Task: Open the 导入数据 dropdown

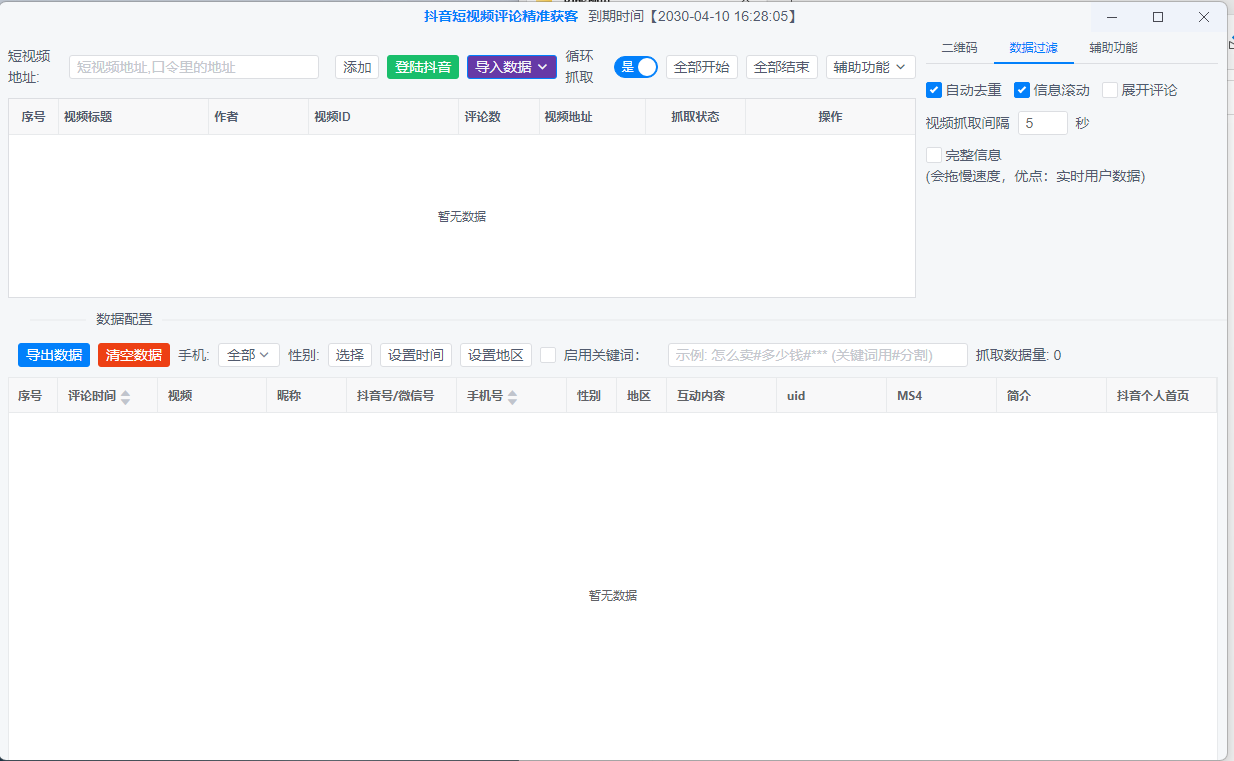Action: click(x=512, y=67)
